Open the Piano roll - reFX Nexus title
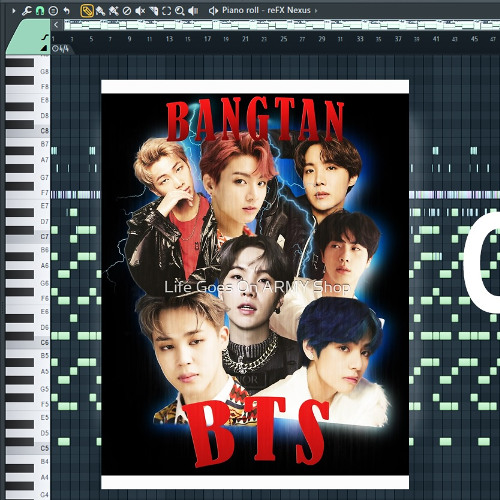Screen dimensions: 500x500 266,10
